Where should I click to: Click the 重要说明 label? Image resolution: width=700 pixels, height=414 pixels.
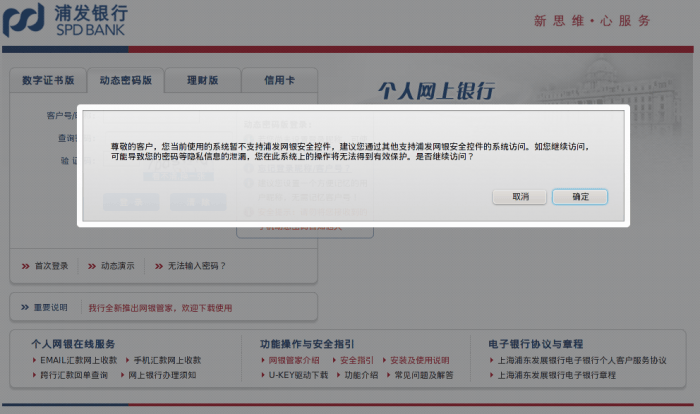(x=50, y=308)
